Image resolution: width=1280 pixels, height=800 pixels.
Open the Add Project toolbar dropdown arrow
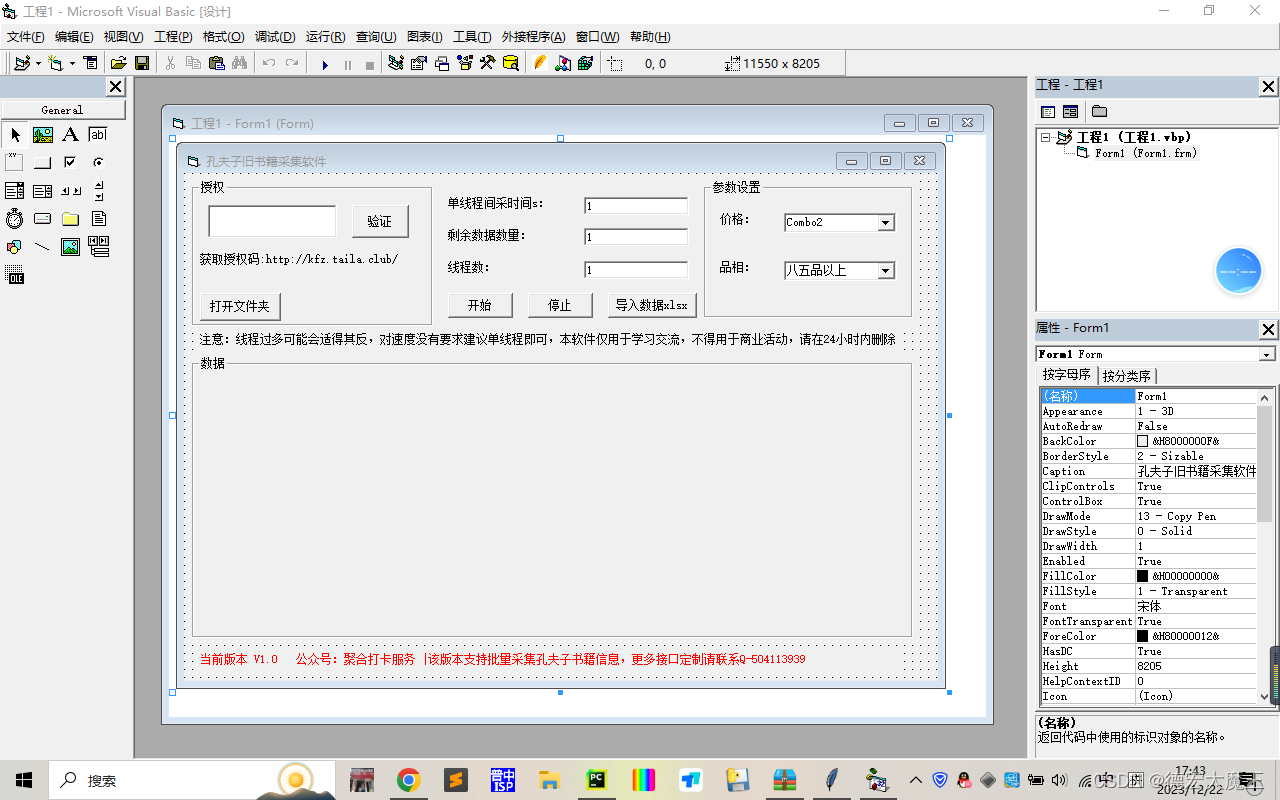(38, 63)
